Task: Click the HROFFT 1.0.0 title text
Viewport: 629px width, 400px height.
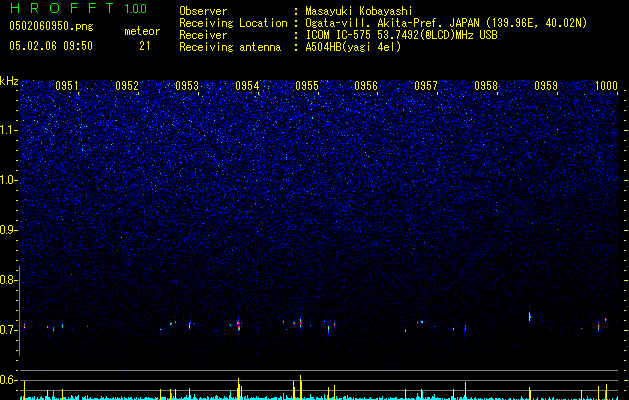Action: (78, 8)
